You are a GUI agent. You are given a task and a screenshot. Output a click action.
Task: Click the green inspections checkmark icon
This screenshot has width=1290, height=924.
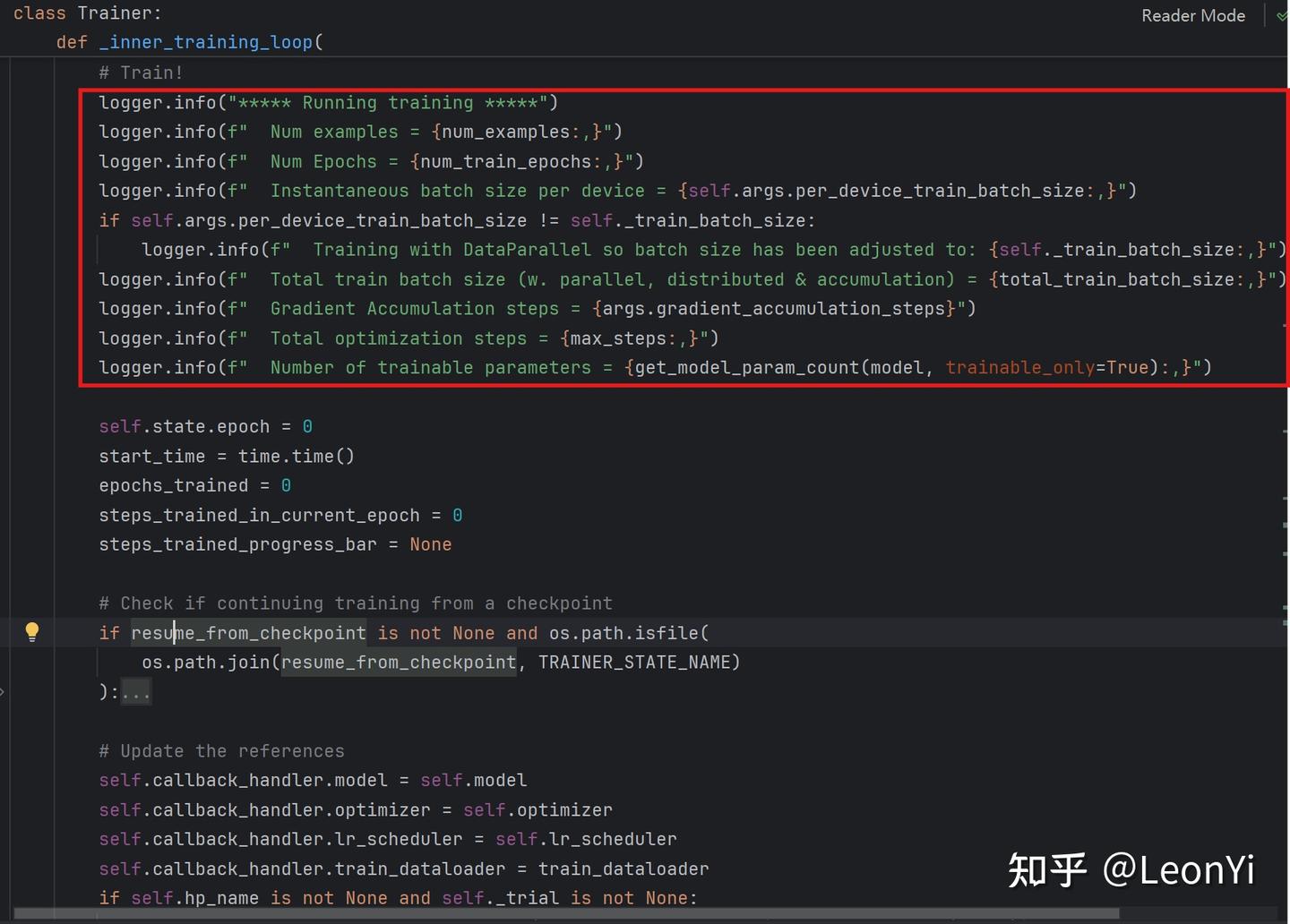pos(1282,15)
